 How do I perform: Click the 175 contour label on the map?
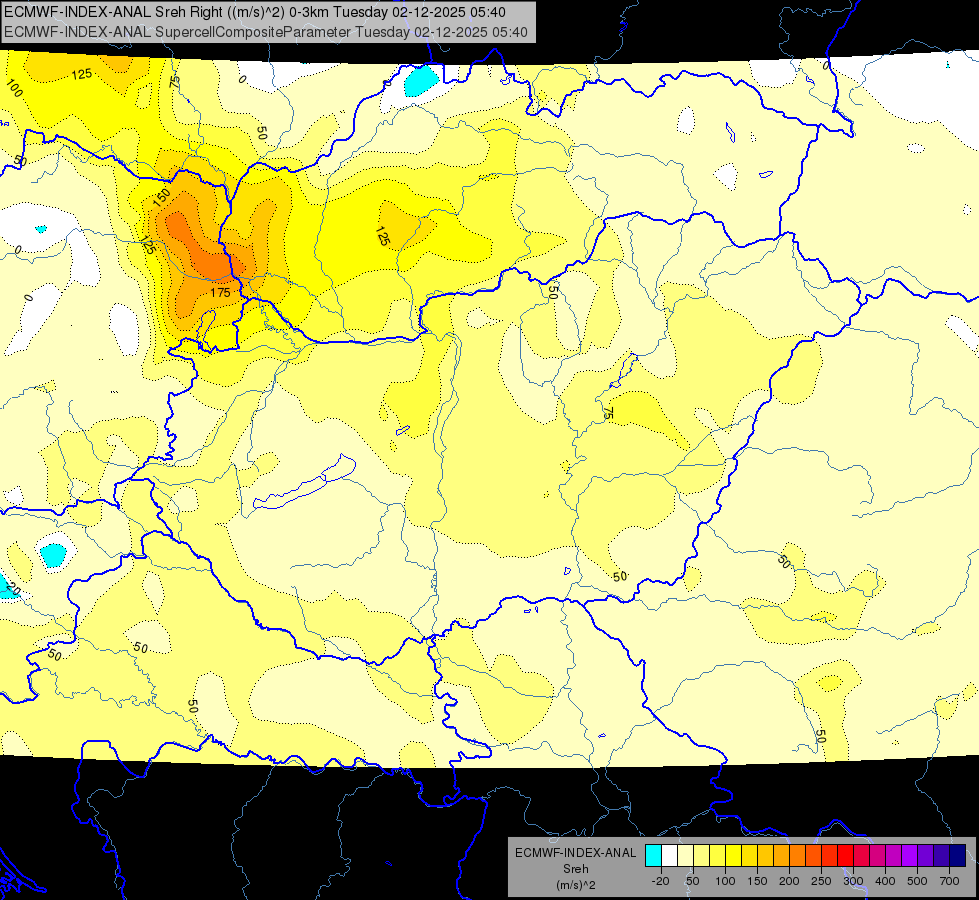pos(220,292)
